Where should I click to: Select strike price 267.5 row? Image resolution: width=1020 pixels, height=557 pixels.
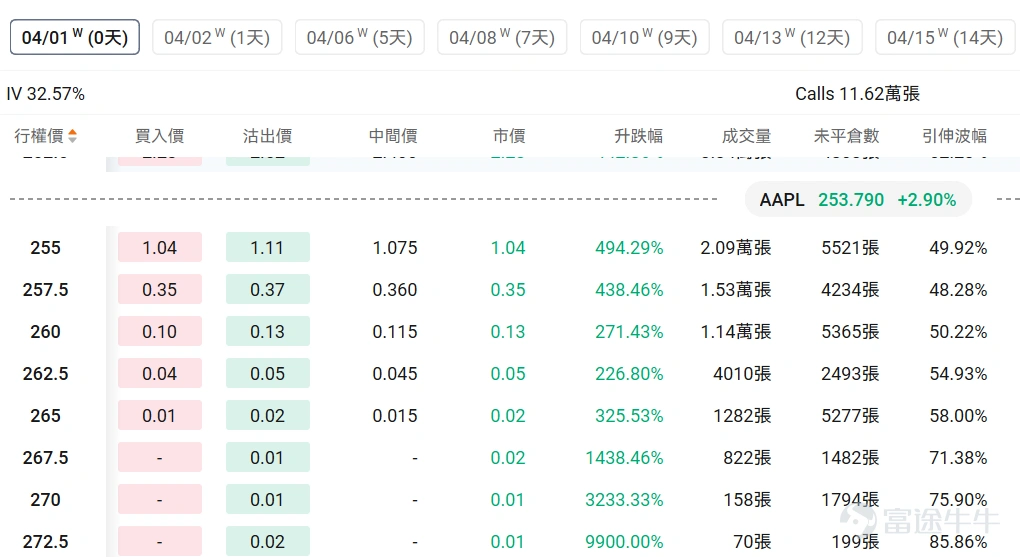[510, 457]
